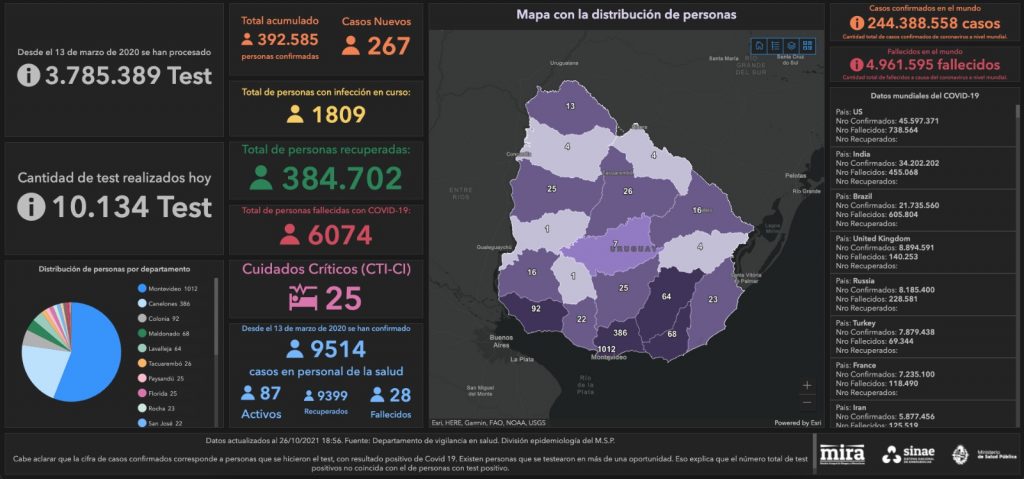Click info icon beside 10.134 Test

click(31, 207)
